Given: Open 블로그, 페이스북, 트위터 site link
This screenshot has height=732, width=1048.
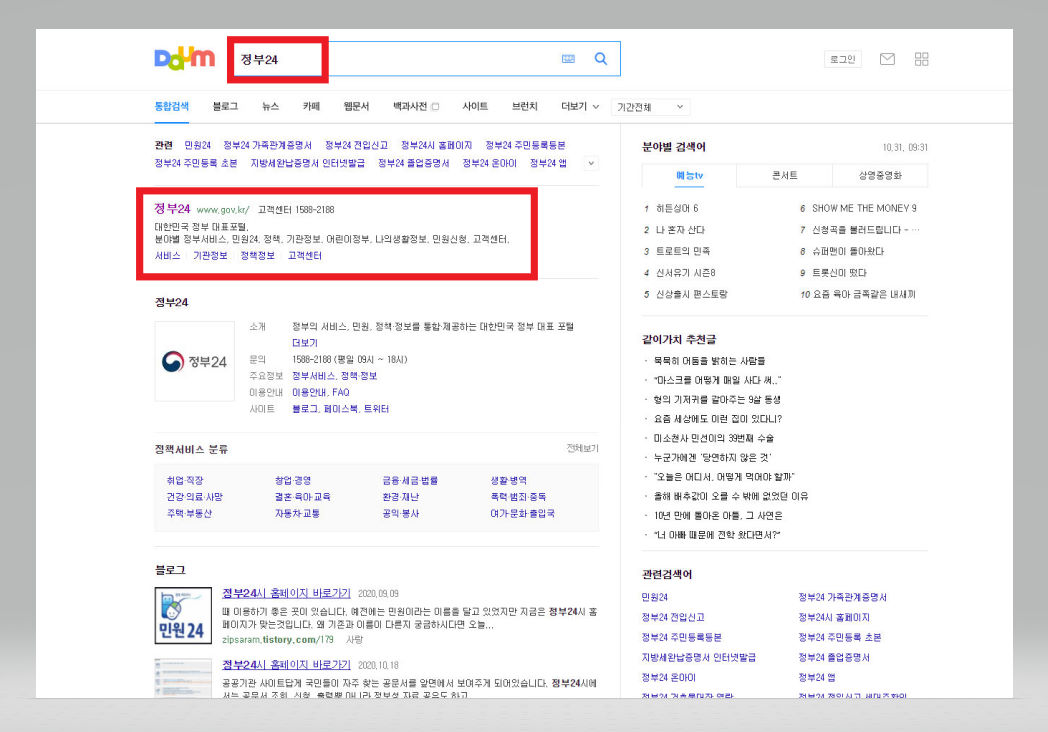Looking at the screenshot, I should point(340,408).
